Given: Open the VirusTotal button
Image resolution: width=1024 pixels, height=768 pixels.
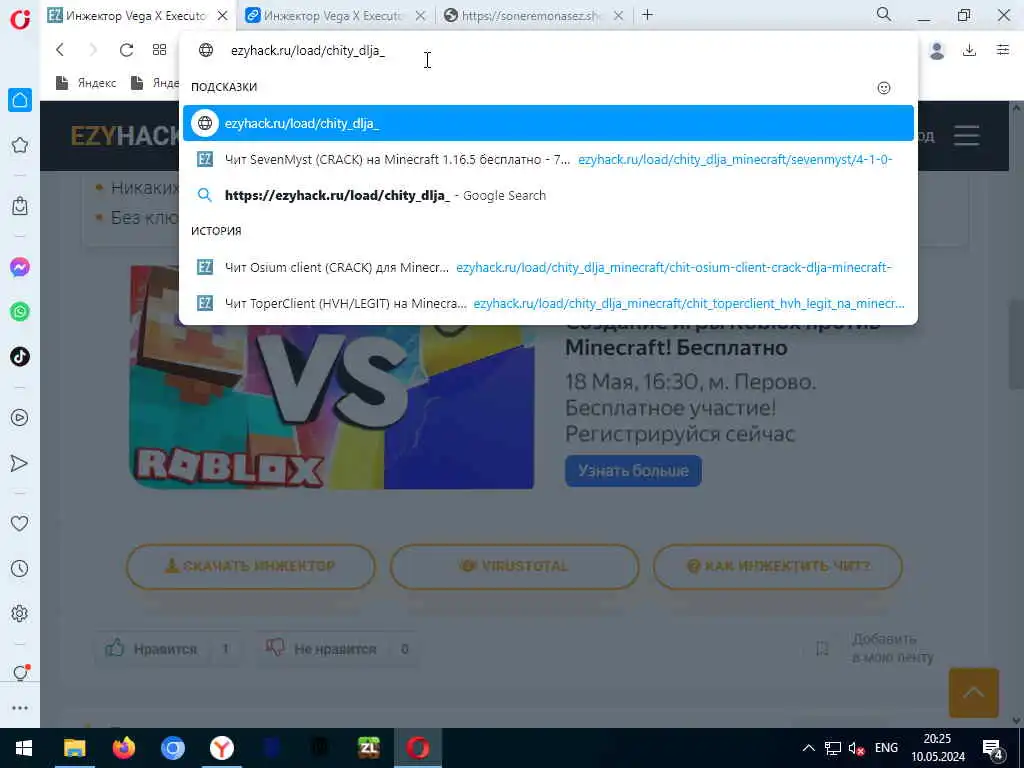Looking at the screenshot, I should (515, 566).
